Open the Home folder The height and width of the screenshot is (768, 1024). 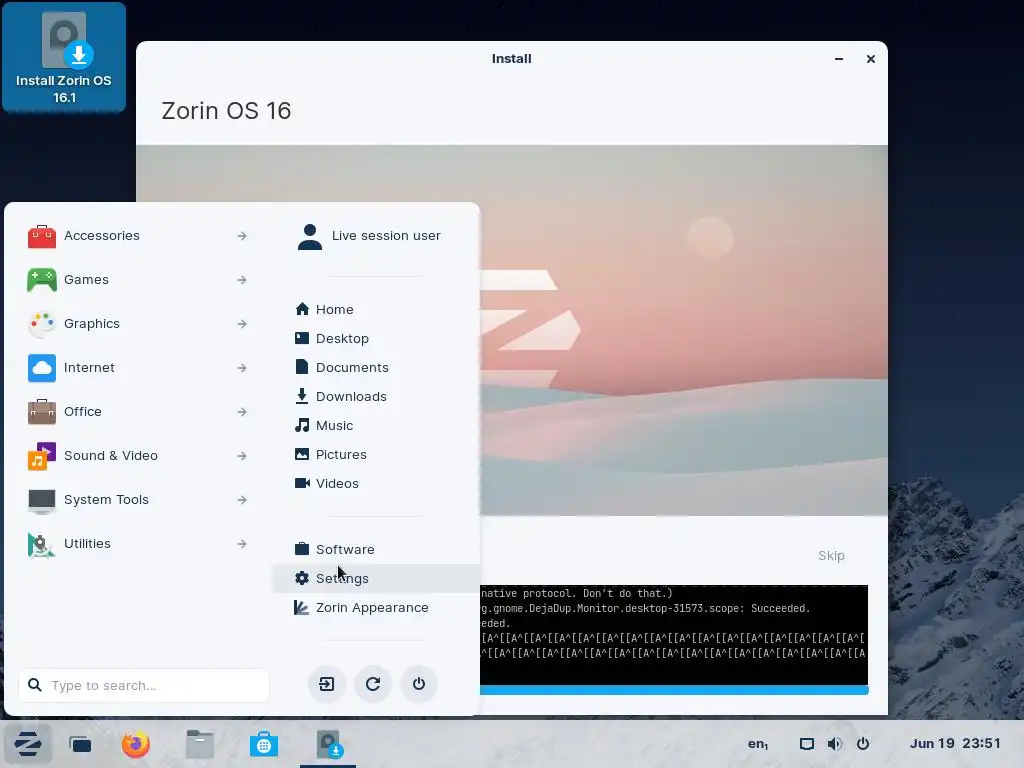coord(376,310)
